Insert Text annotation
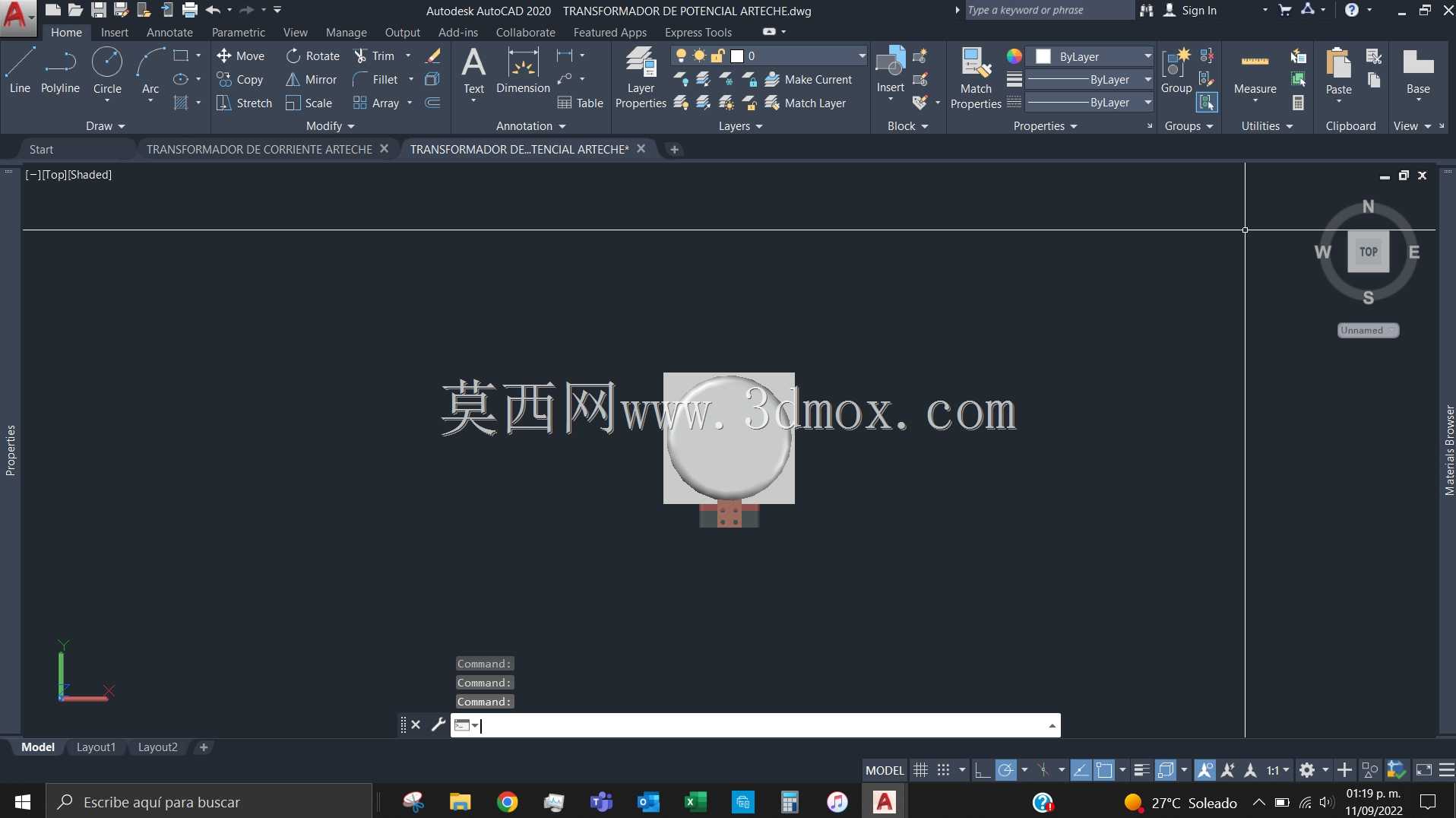The image size is (1456, 818). 473,71
